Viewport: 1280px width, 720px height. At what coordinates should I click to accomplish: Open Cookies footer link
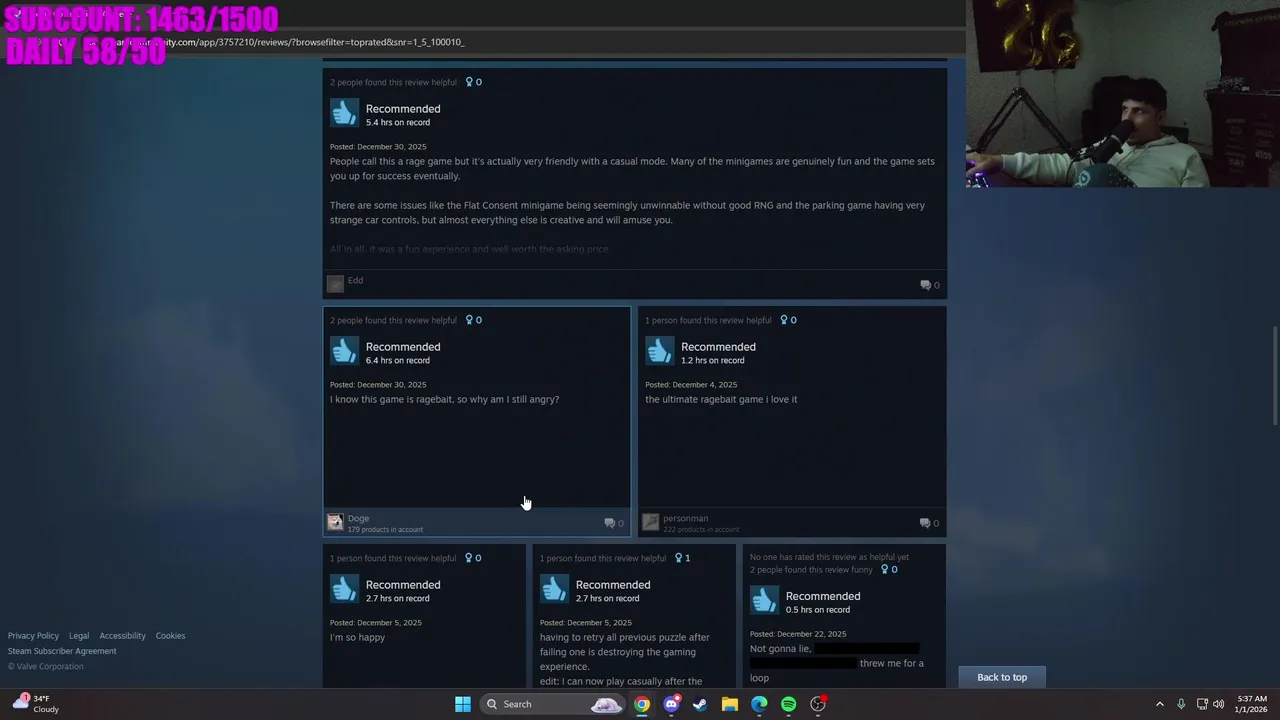pos(170,636)
